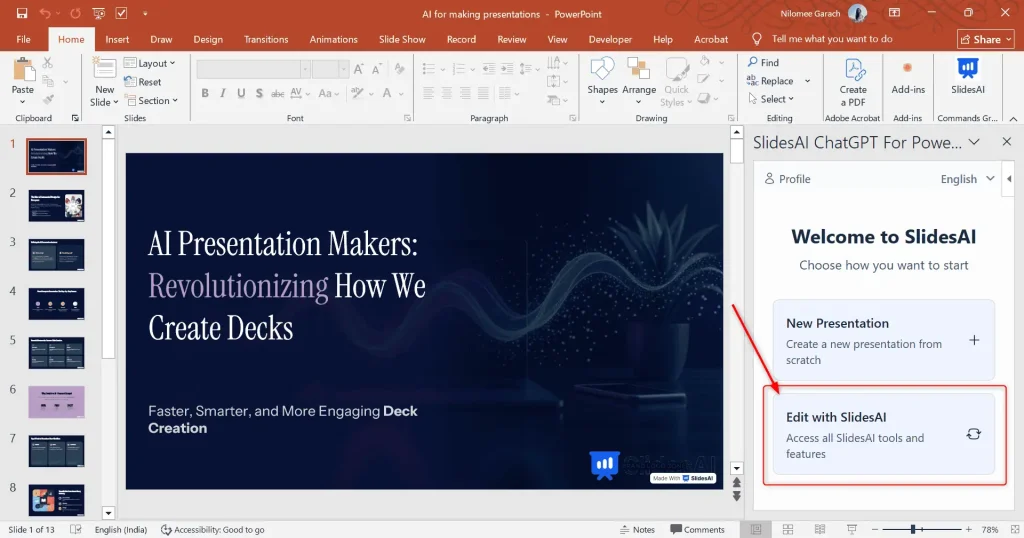Switch to Slide Sorter view icon

click(x=788, y=530)
